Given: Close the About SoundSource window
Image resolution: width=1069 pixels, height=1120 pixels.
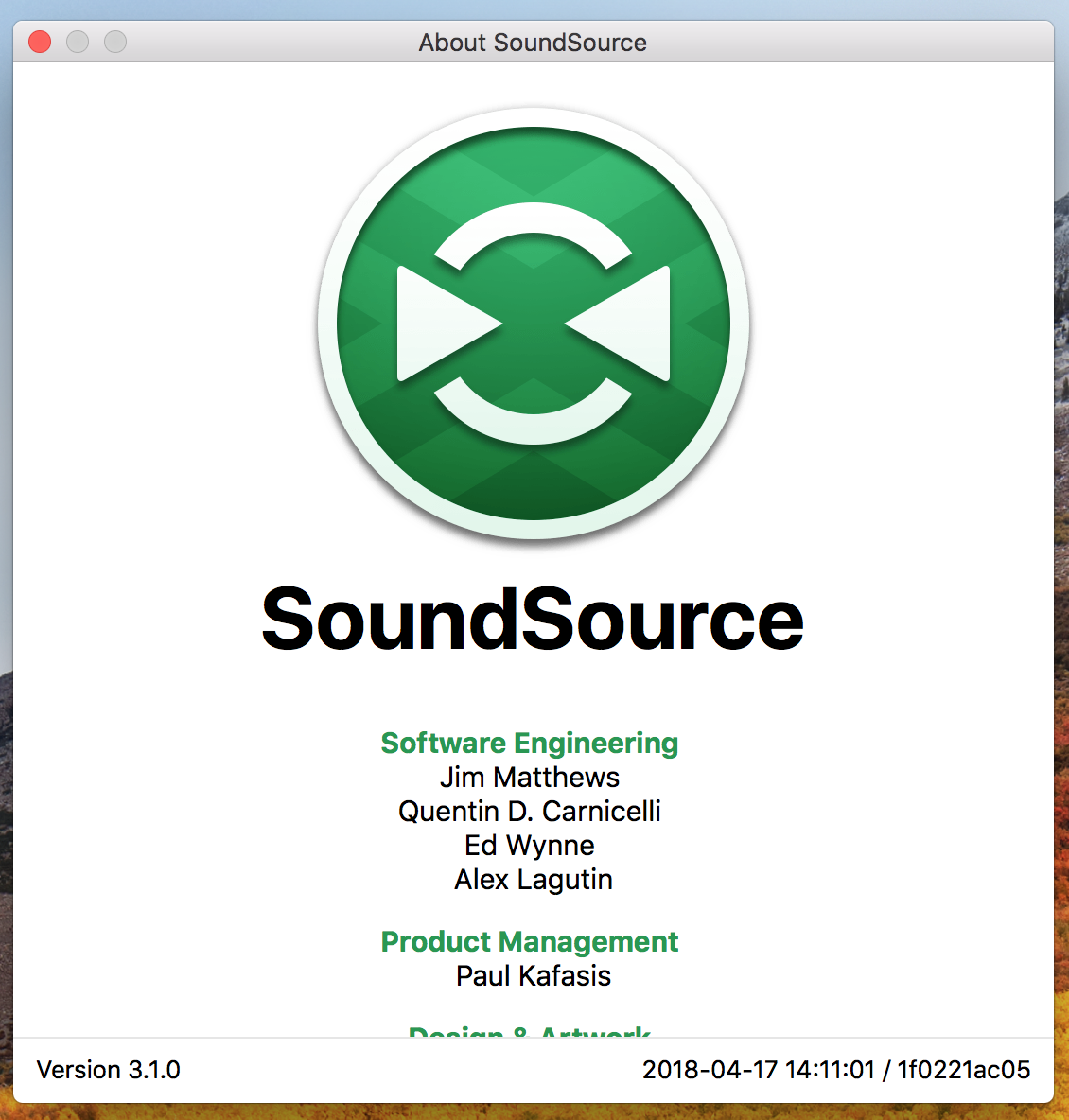Looking at the screenshot, I should [x=40, y=43].
